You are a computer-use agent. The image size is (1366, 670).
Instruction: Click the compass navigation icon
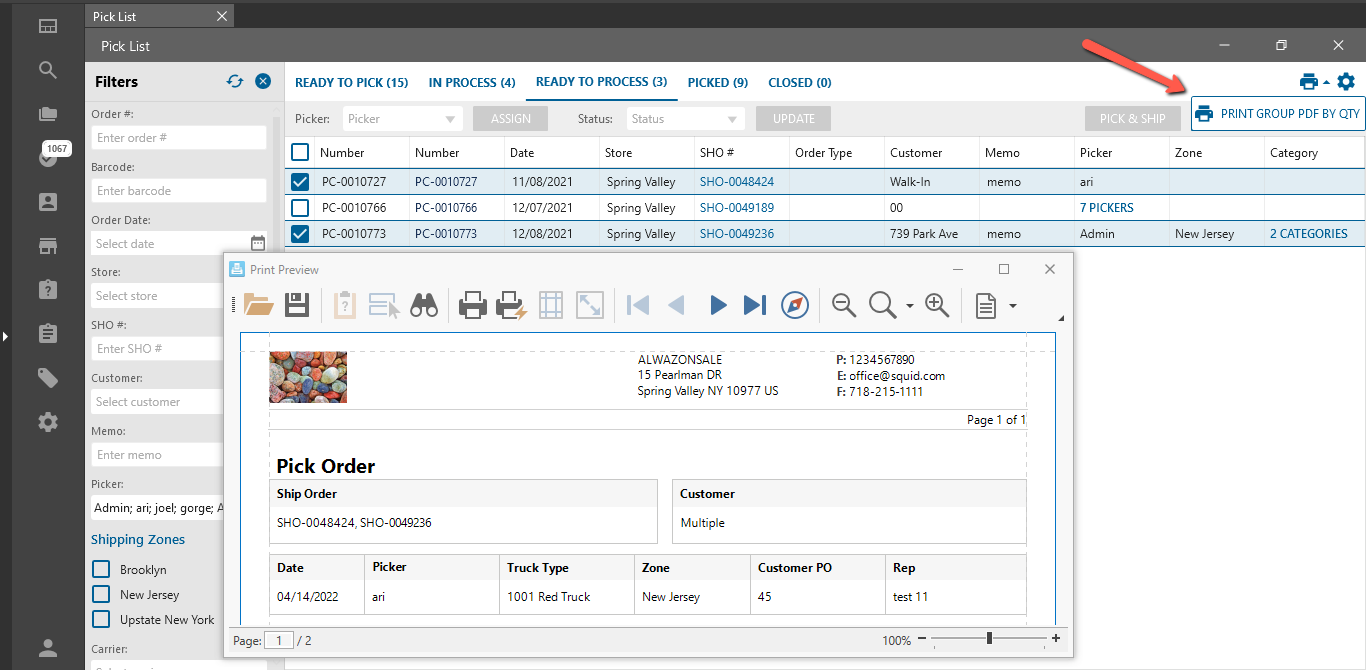coord(795,305)
